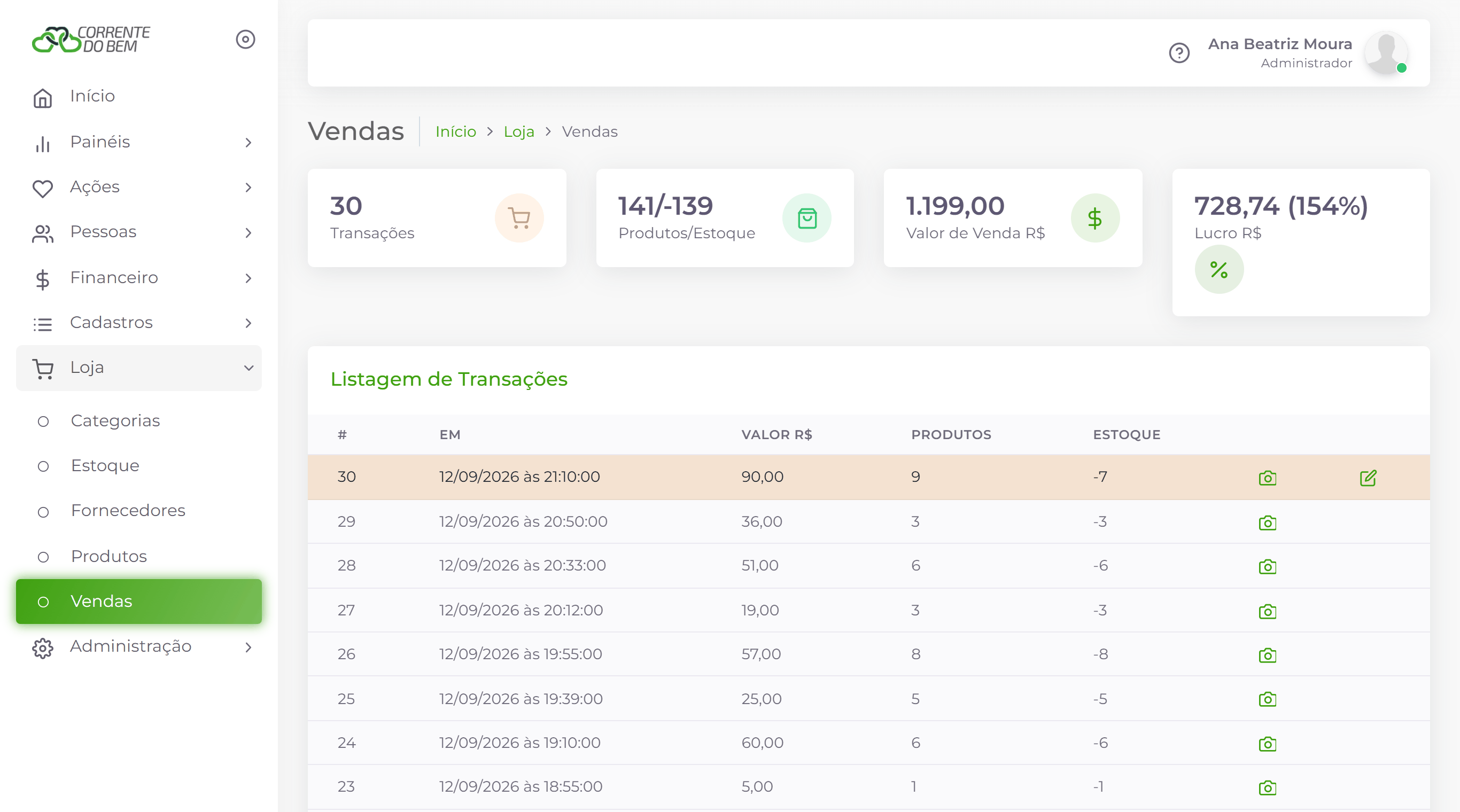The width and height of the screenshot is (1460, 812).
Task: Open camera icon for transaction 28
Action: click(1267, 567)
